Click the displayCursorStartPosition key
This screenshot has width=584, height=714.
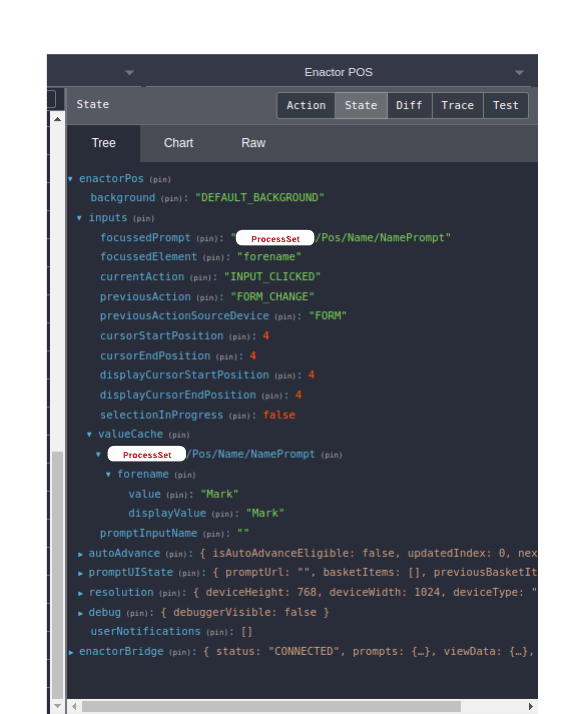(184, 375)
